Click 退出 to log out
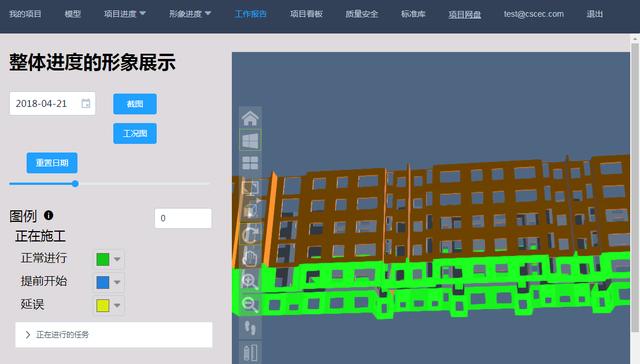 (x=595, y=14)
